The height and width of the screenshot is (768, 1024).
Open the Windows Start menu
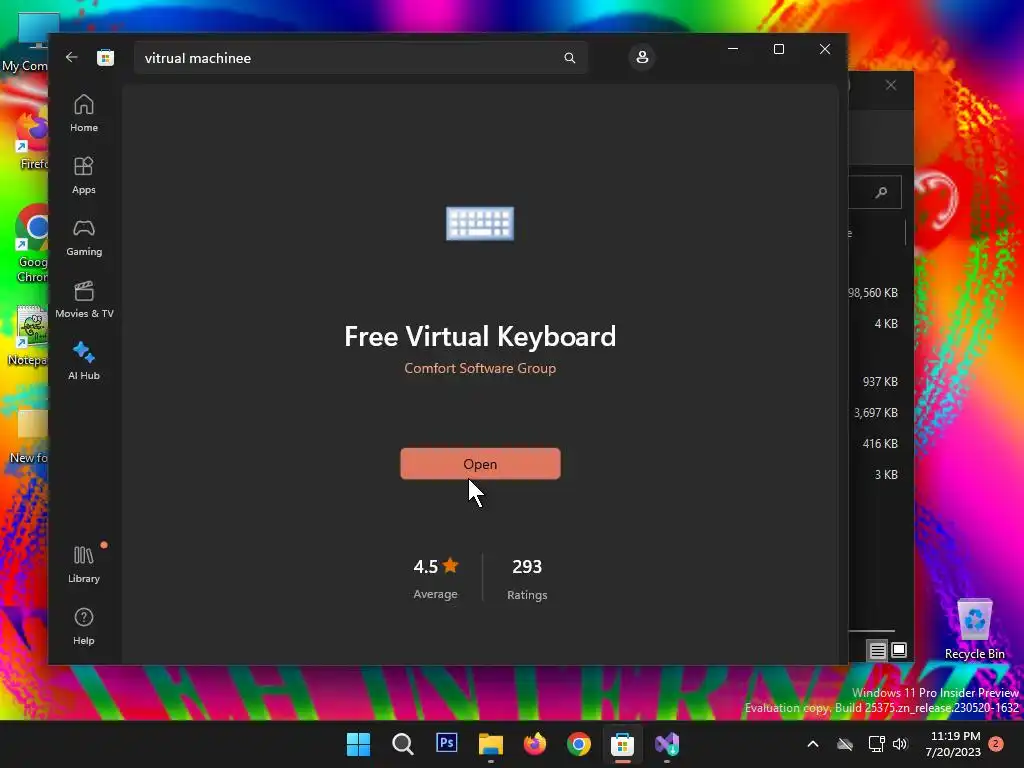click(x=358, y=744)
